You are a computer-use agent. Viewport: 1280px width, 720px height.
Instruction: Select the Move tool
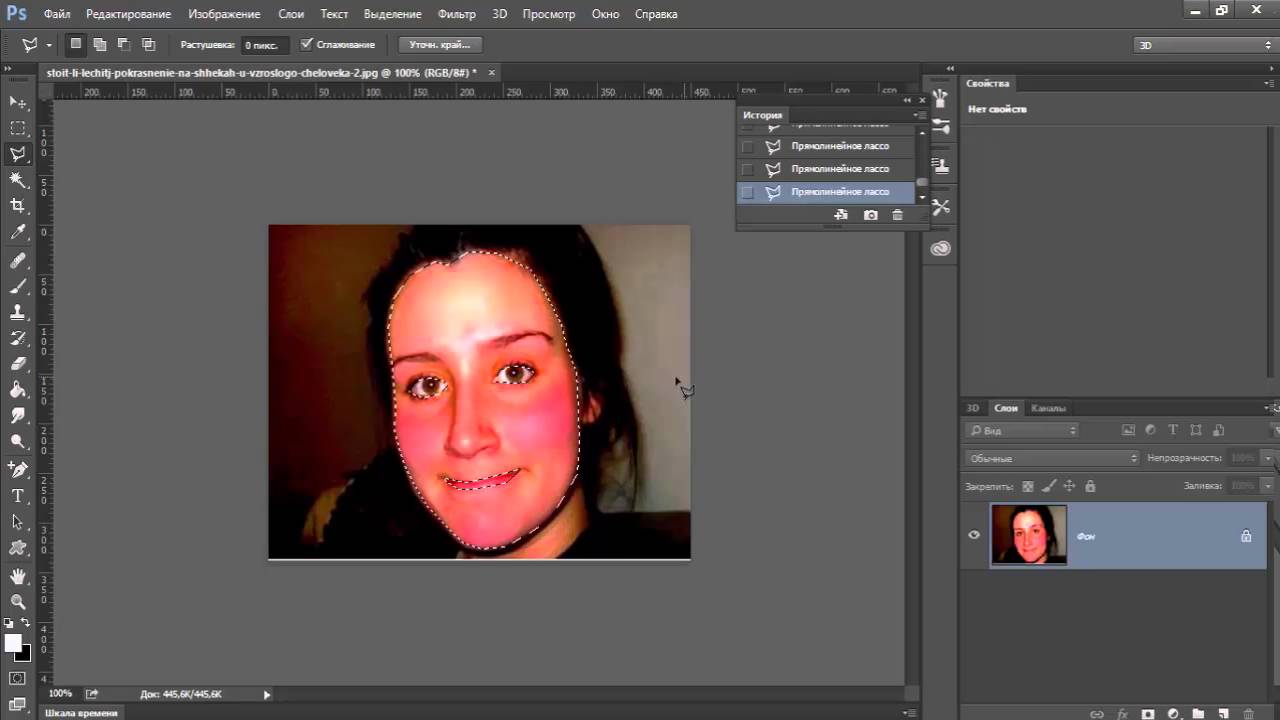18,102
